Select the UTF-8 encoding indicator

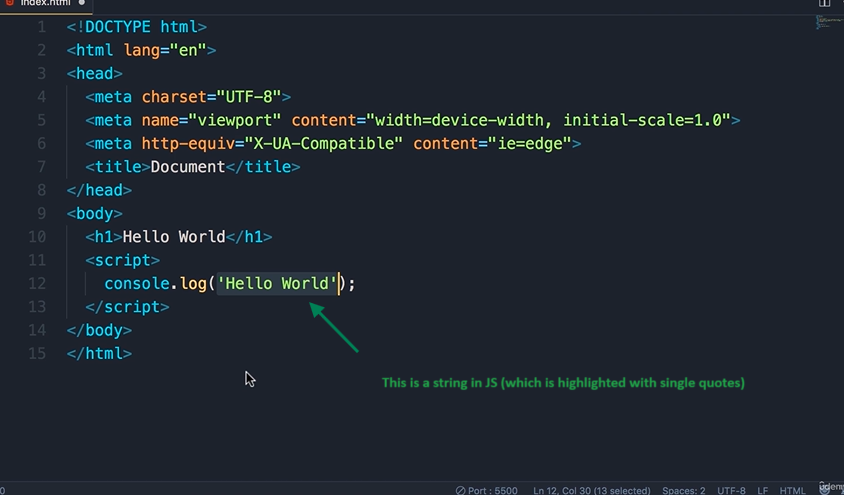730,490
